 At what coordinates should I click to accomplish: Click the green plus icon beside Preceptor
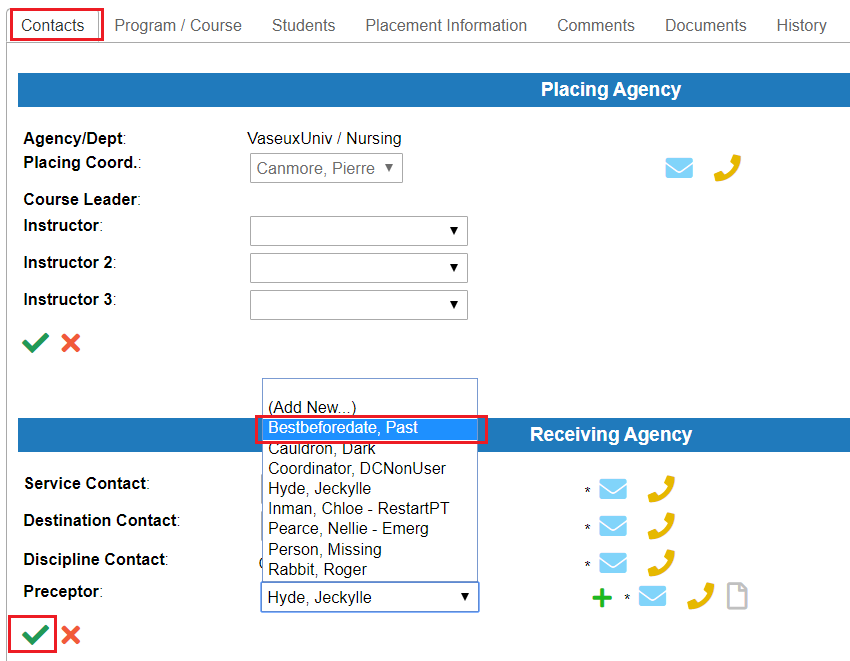(x=602, y=598)
